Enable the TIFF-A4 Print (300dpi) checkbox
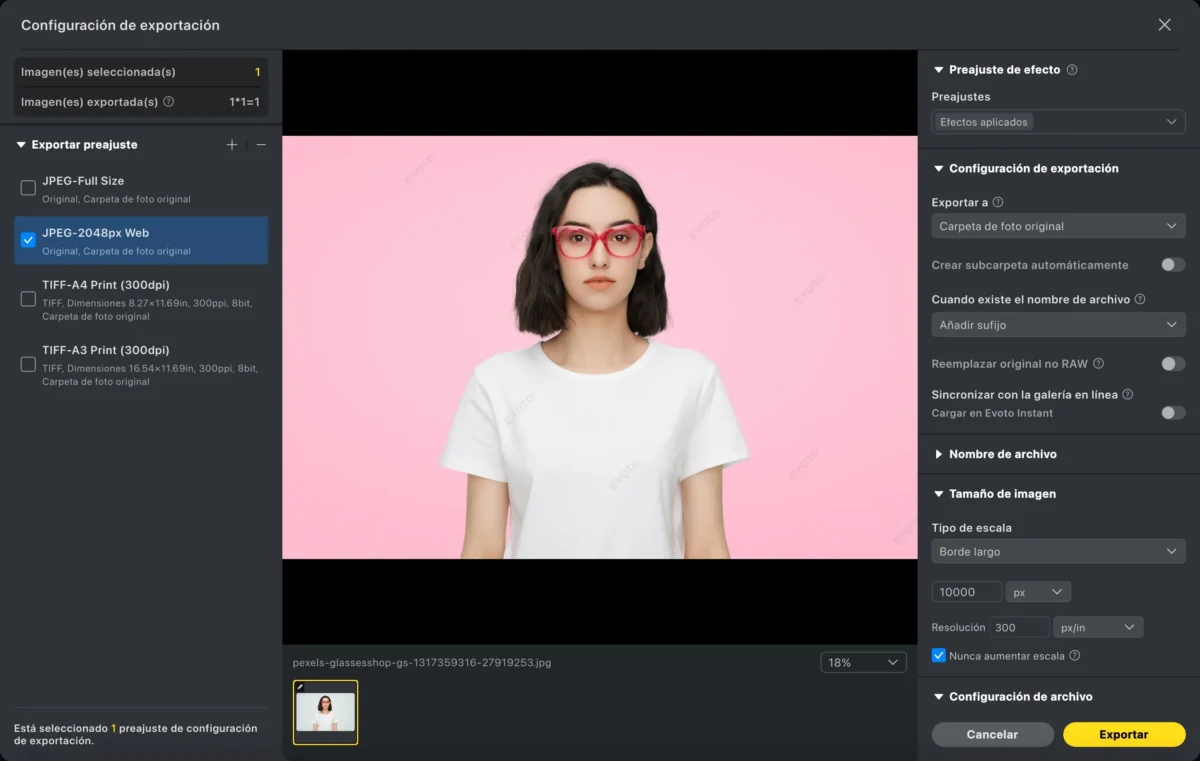Viewport: 1200px width, 761px height. [x=28, y=299]
